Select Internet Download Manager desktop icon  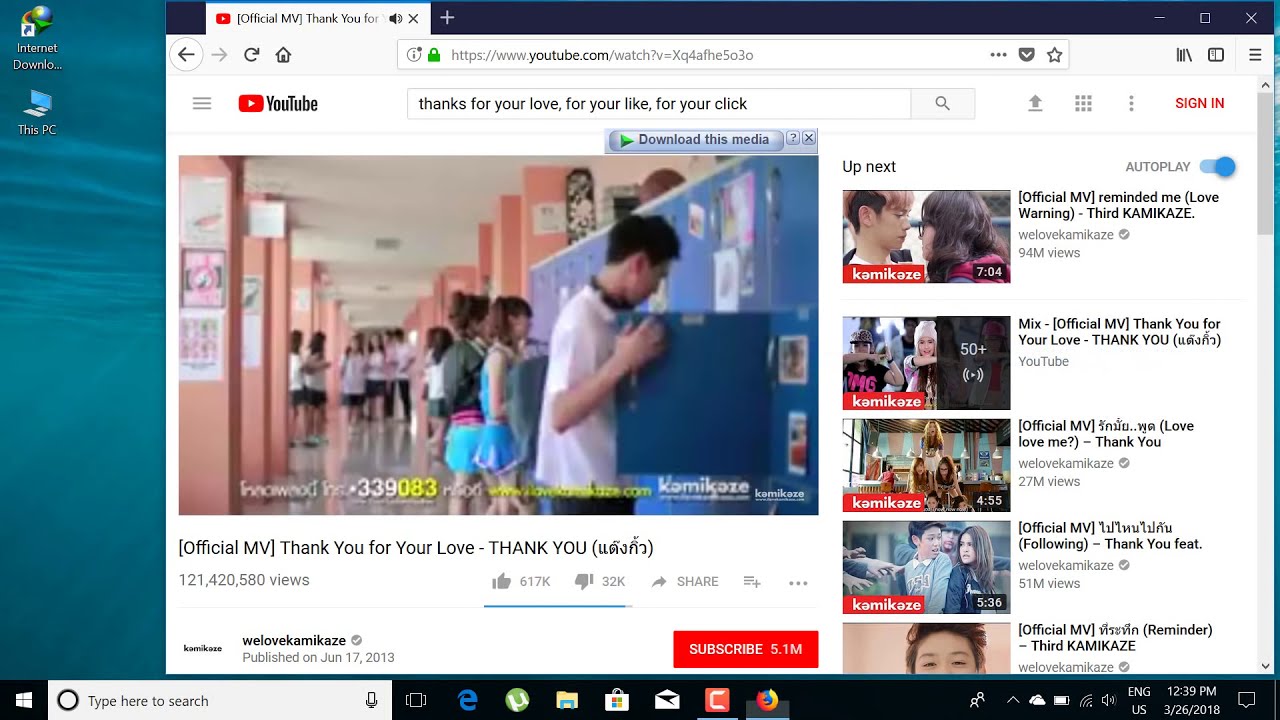pyautogui.click(x=37, y=38)
